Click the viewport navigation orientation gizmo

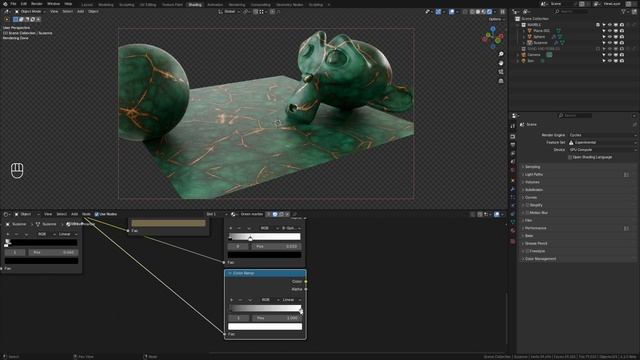click(x=493, y=38)
